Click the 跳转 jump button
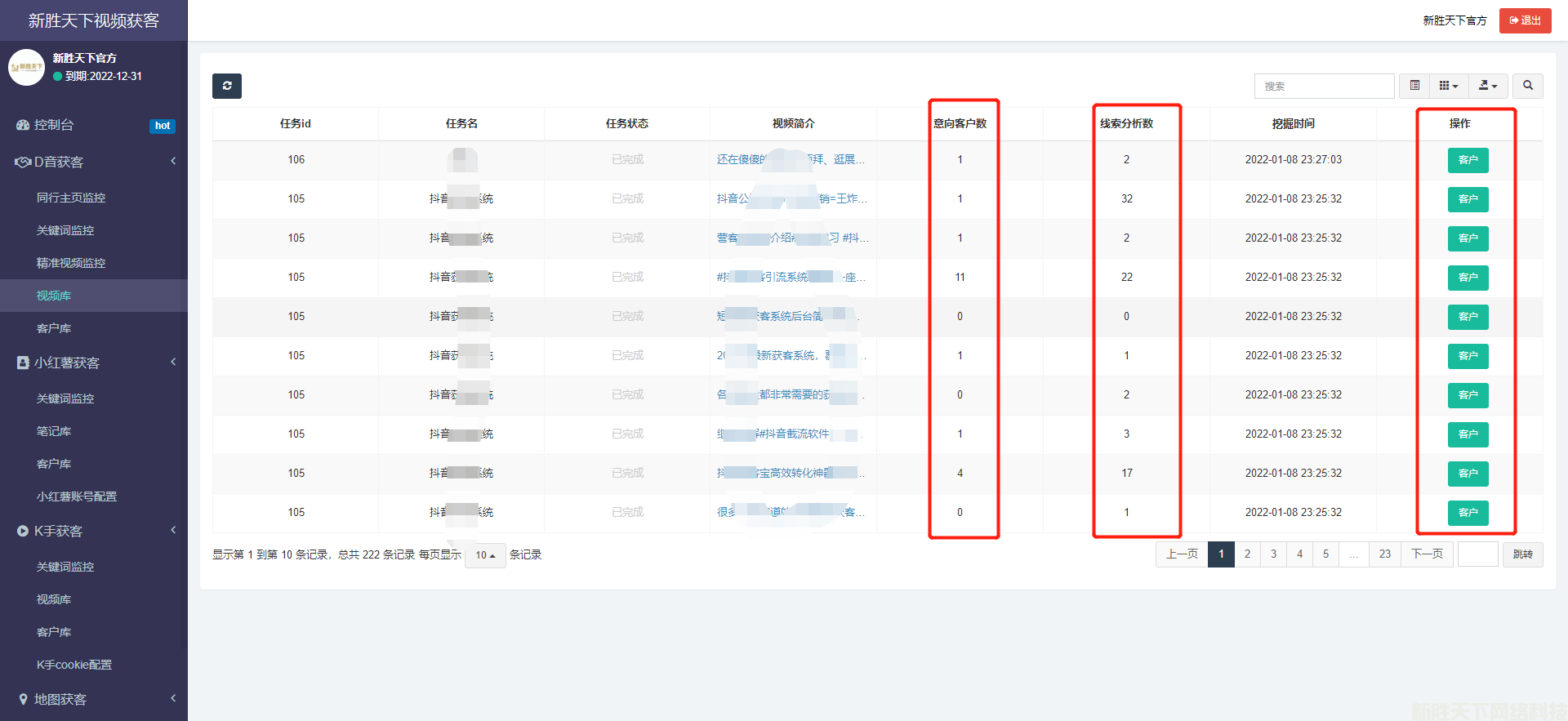 [1522, 554]
